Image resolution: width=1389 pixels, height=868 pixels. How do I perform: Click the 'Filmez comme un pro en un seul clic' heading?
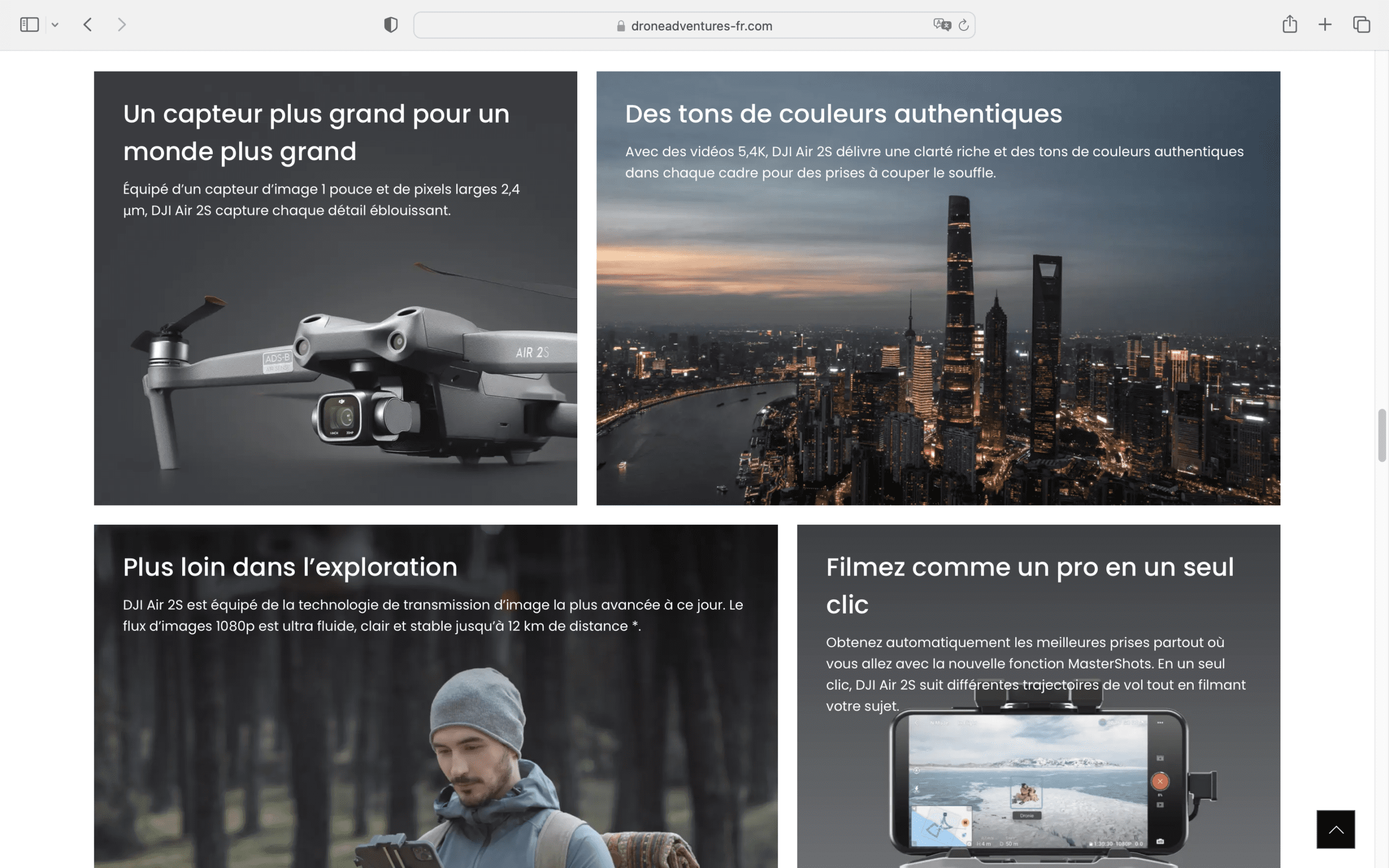click(x=1030, y=585)
